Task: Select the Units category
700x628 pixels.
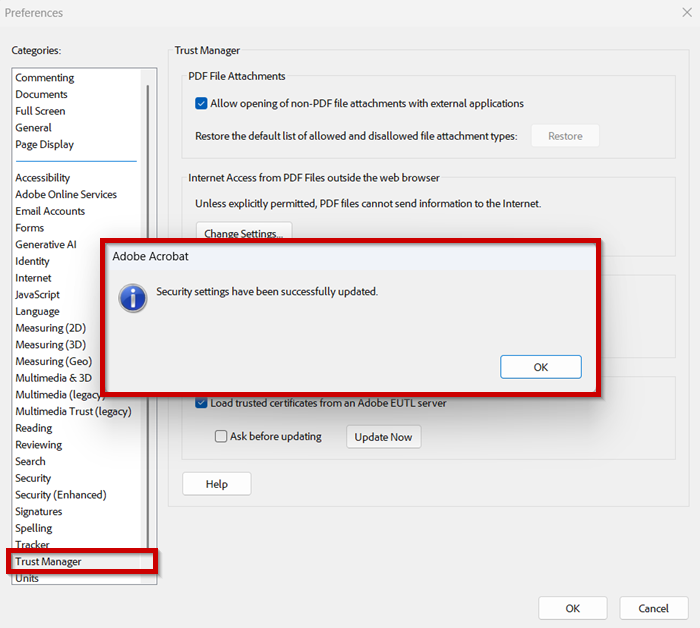Action: 27,578
